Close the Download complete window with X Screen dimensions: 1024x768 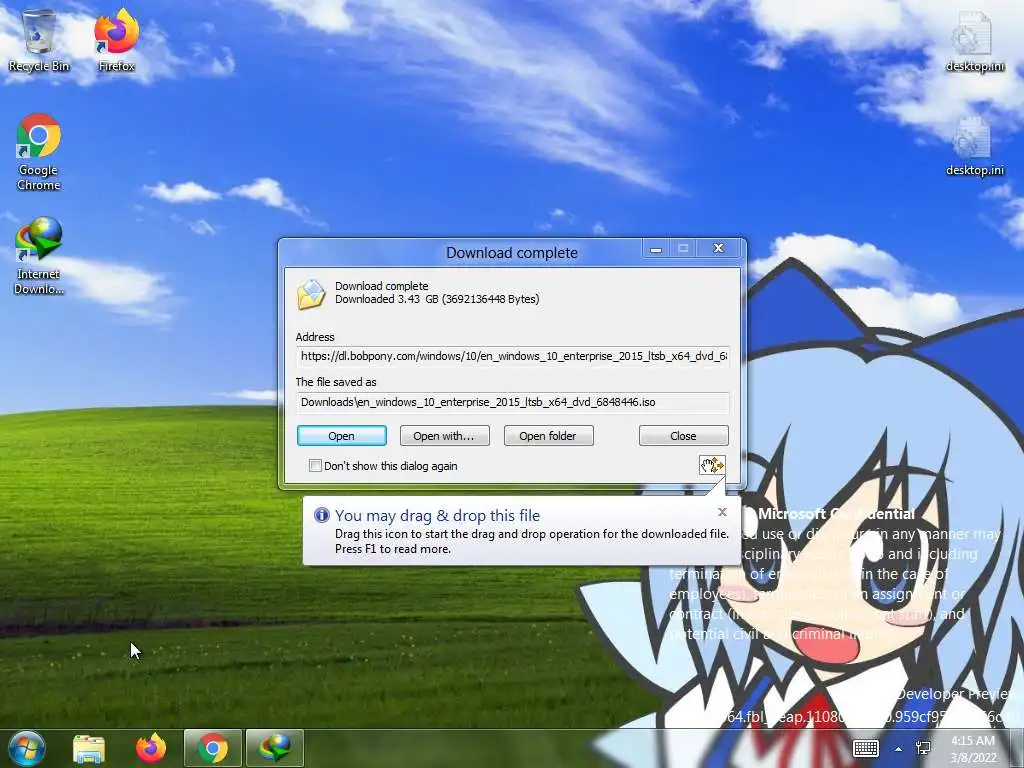719,248
